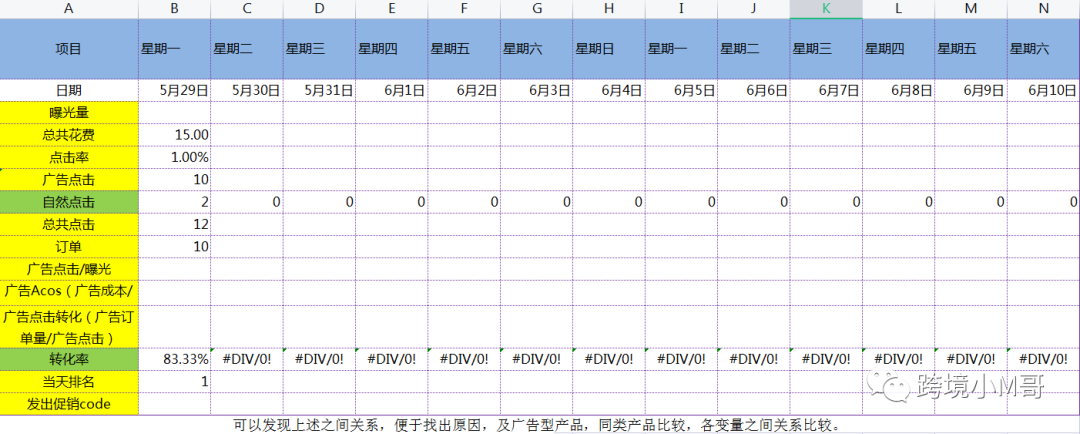Click the #DIV/0! cell under 5月30日
The height and width of the screenshot is (434, 1080).
[247, 358]
